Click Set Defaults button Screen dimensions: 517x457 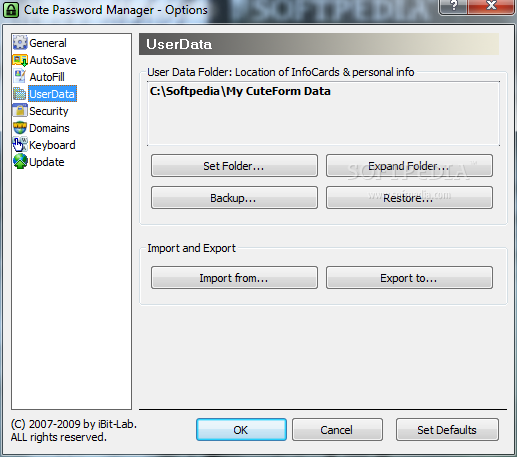pyautogui.click(x=447, y=430)
